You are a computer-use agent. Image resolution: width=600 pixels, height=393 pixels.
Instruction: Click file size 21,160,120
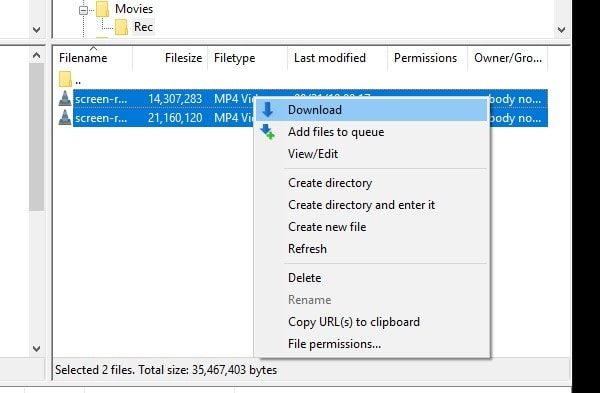[x=175, y=117]
